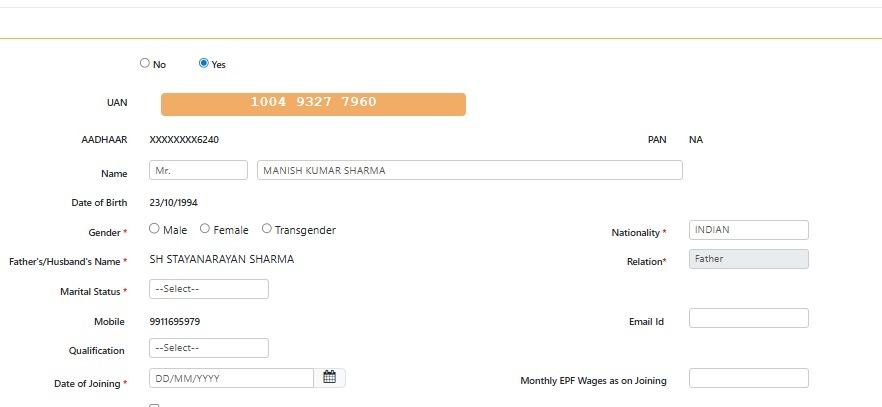This screenshot has width=882, height=407.
Task: Open the Qualification dropdown
Action: click(209, 348)
